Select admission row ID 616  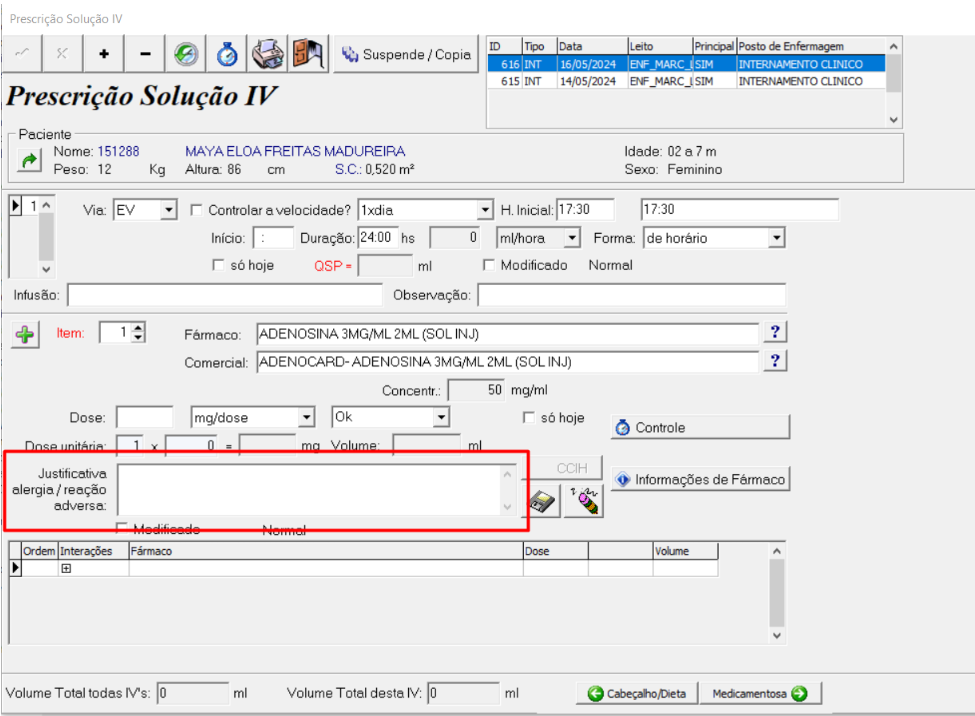(x=686, y=64)
